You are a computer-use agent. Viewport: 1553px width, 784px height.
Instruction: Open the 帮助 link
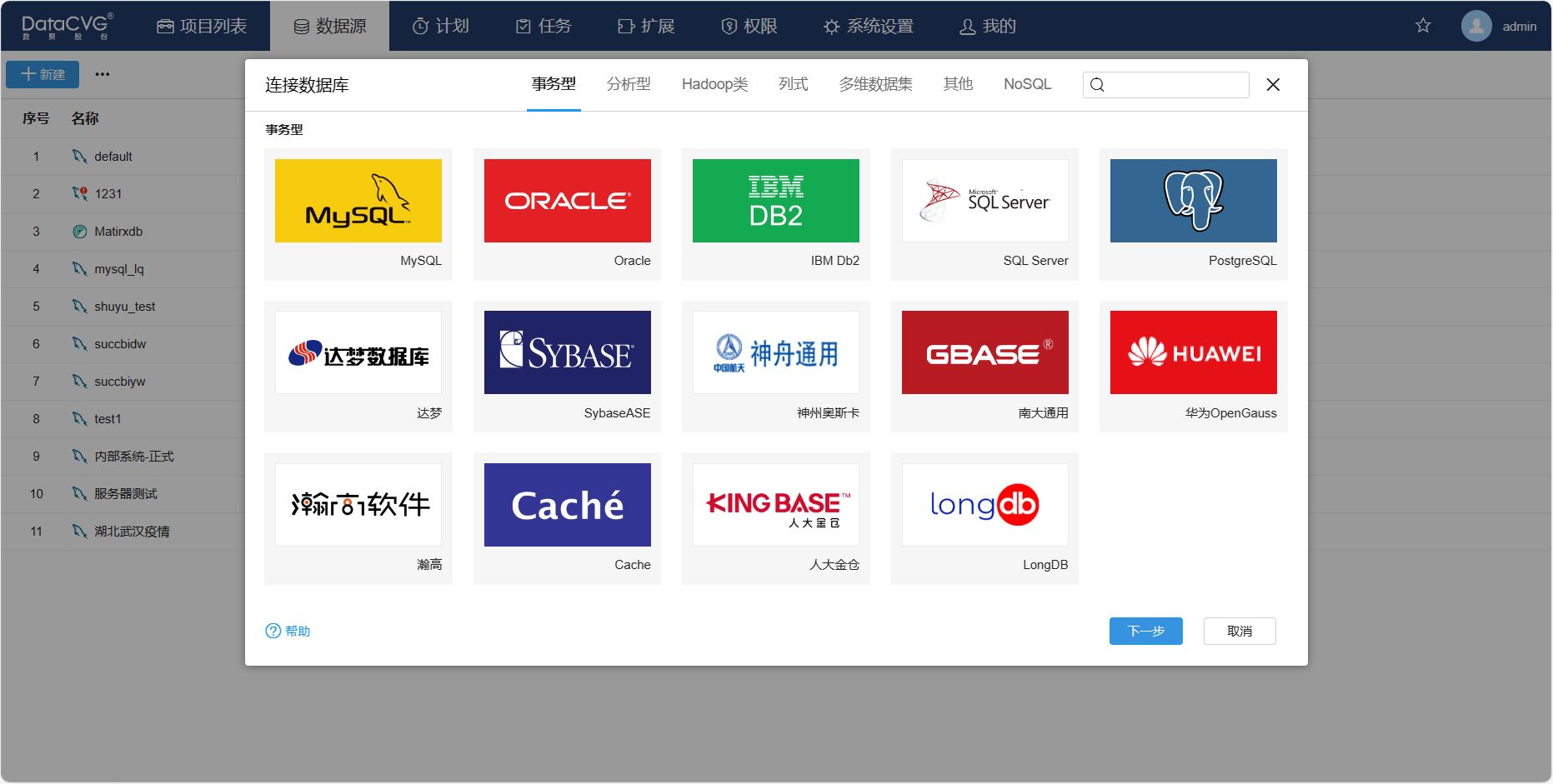[x=288, y=631]
